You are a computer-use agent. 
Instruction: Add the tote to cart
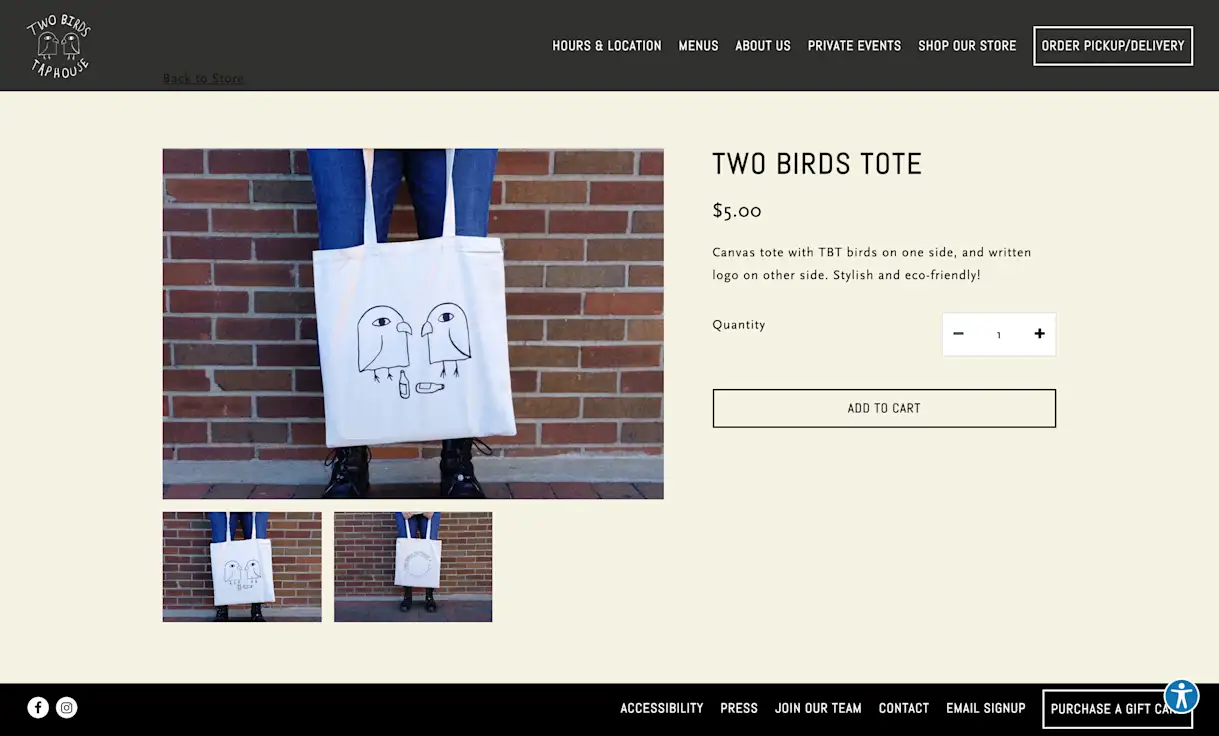tap(884, 408)
